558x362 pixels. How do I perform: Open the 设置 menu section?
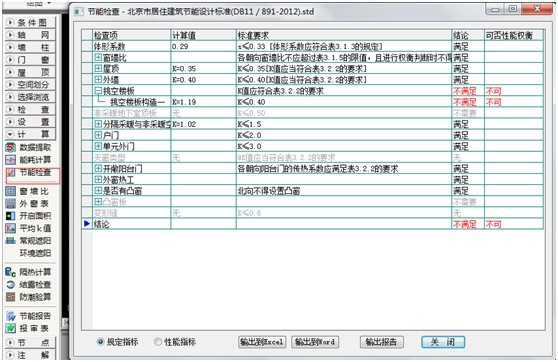tap(30, 122)
